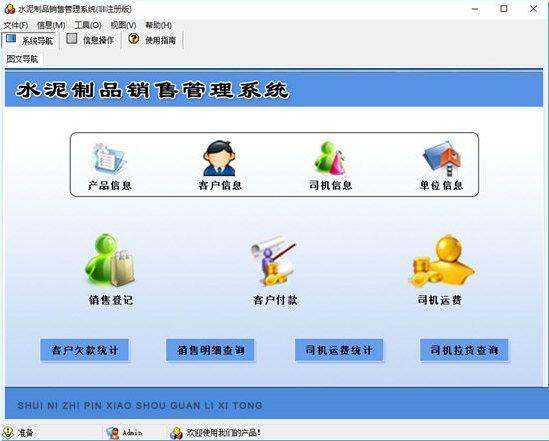The width and height of the screenshot is (549, 441).
Task: Open the 视图(V) menu
Action: click(x=123, y=25)
